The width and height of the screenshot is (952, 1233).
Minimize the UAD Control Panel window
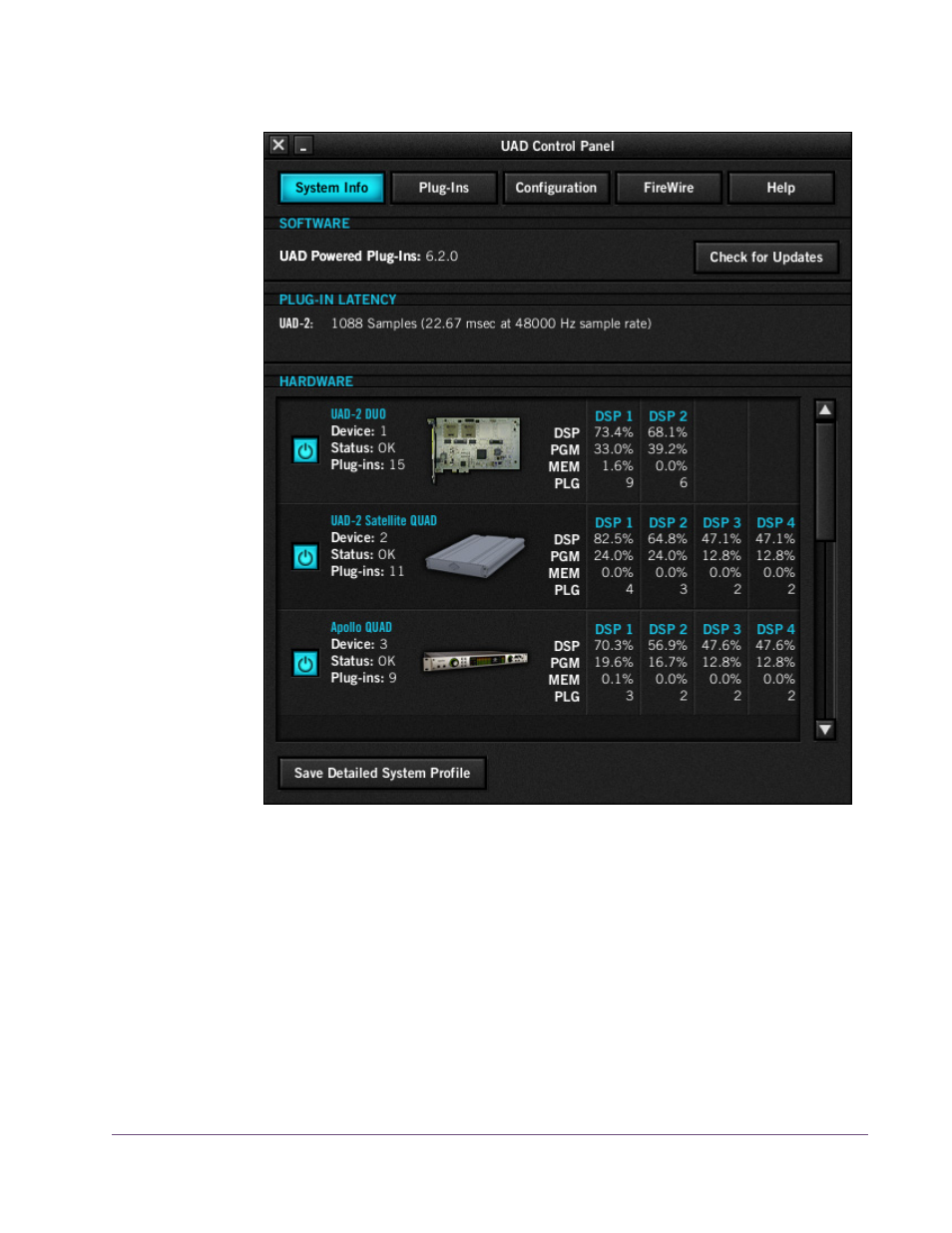[x=303, y=146]
